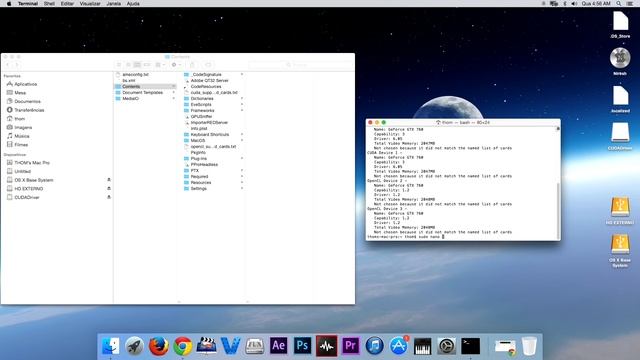Screen dimensions: 640x360
Task: Open the Shell menu
Action: click(x=49, y=4)
